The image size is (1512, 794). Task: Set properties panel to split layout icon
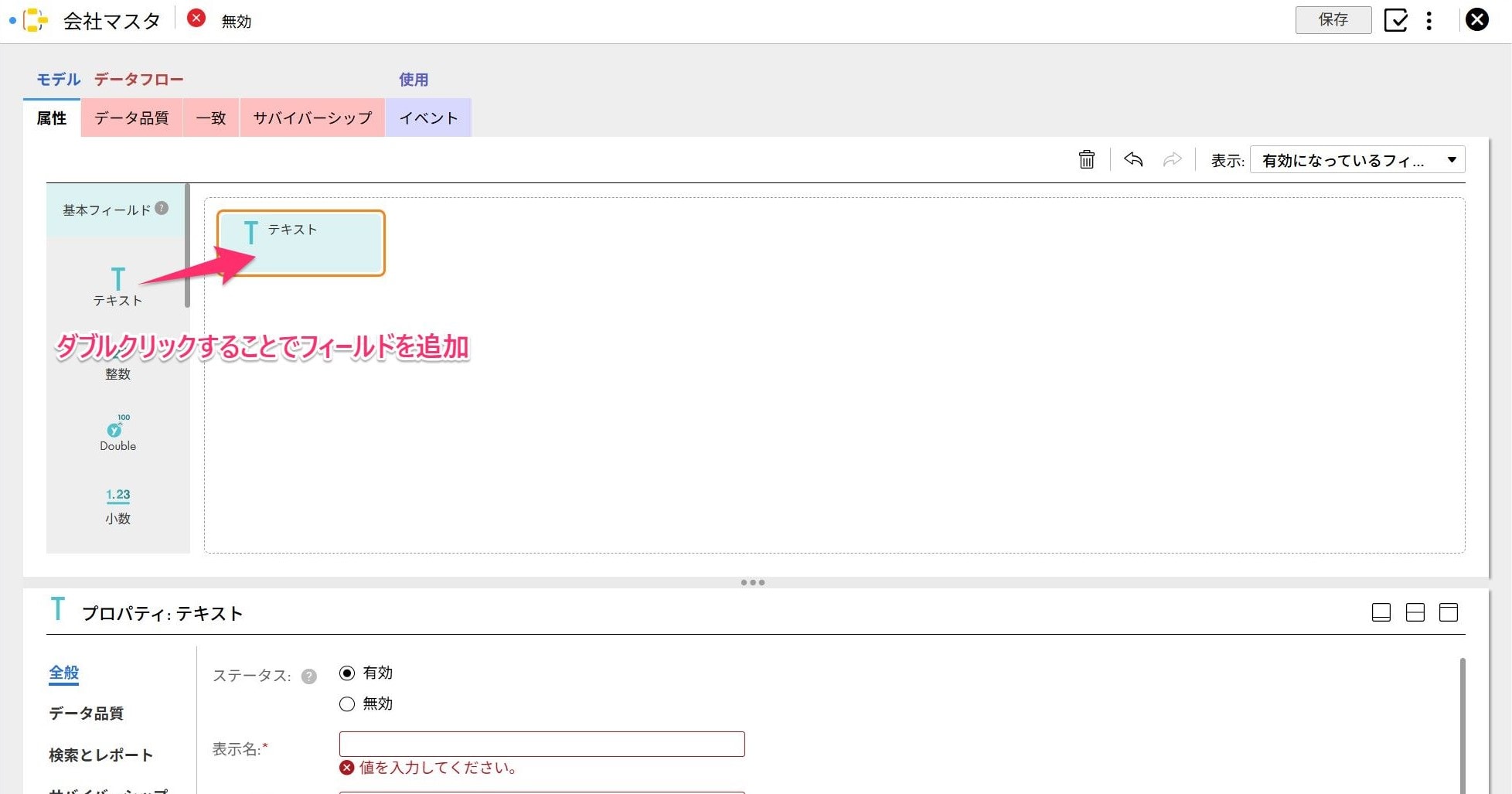click(x=1415, y=612)
